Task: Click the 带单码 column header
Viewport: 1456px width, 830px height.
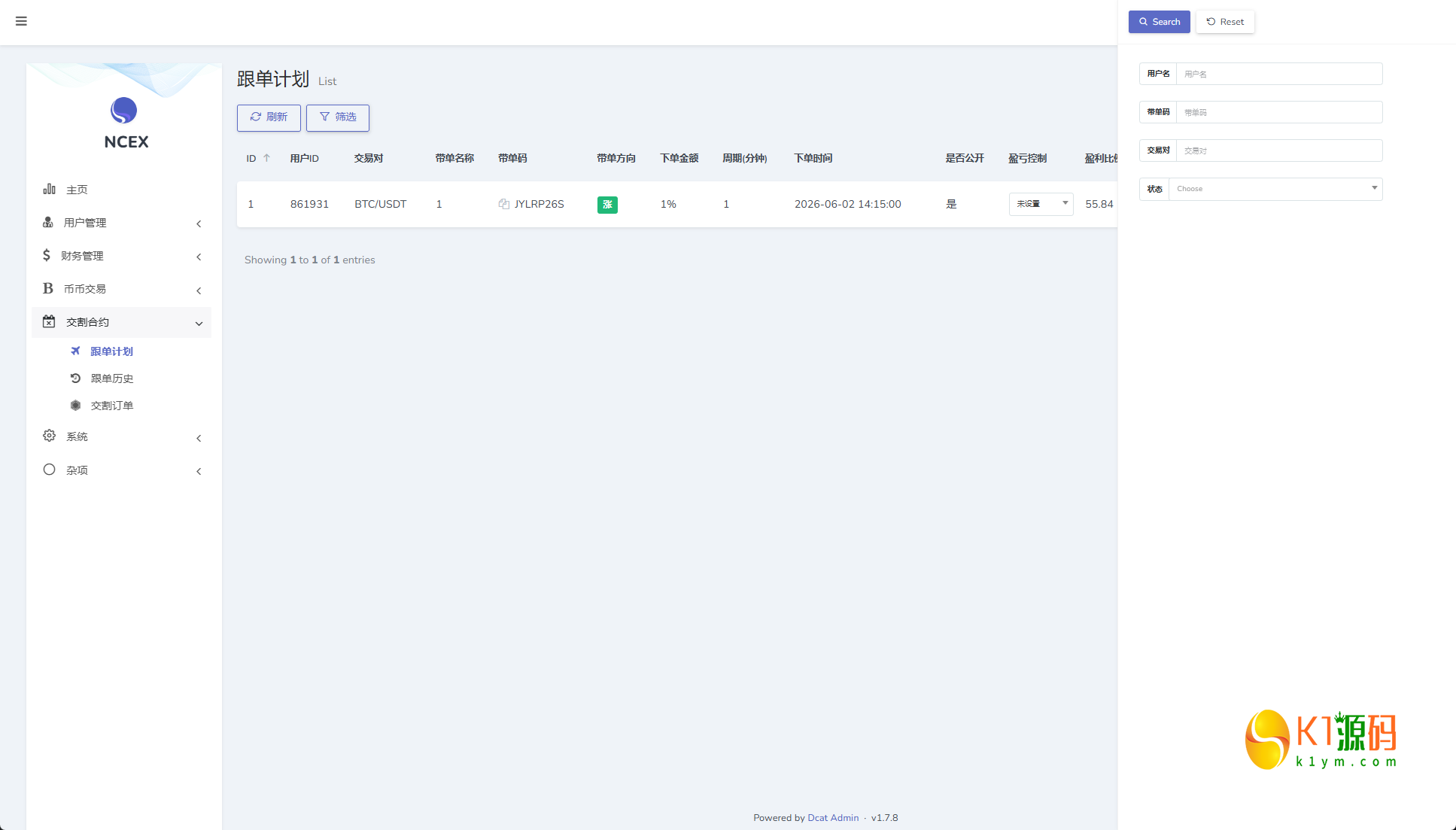Action: (512, 158)
